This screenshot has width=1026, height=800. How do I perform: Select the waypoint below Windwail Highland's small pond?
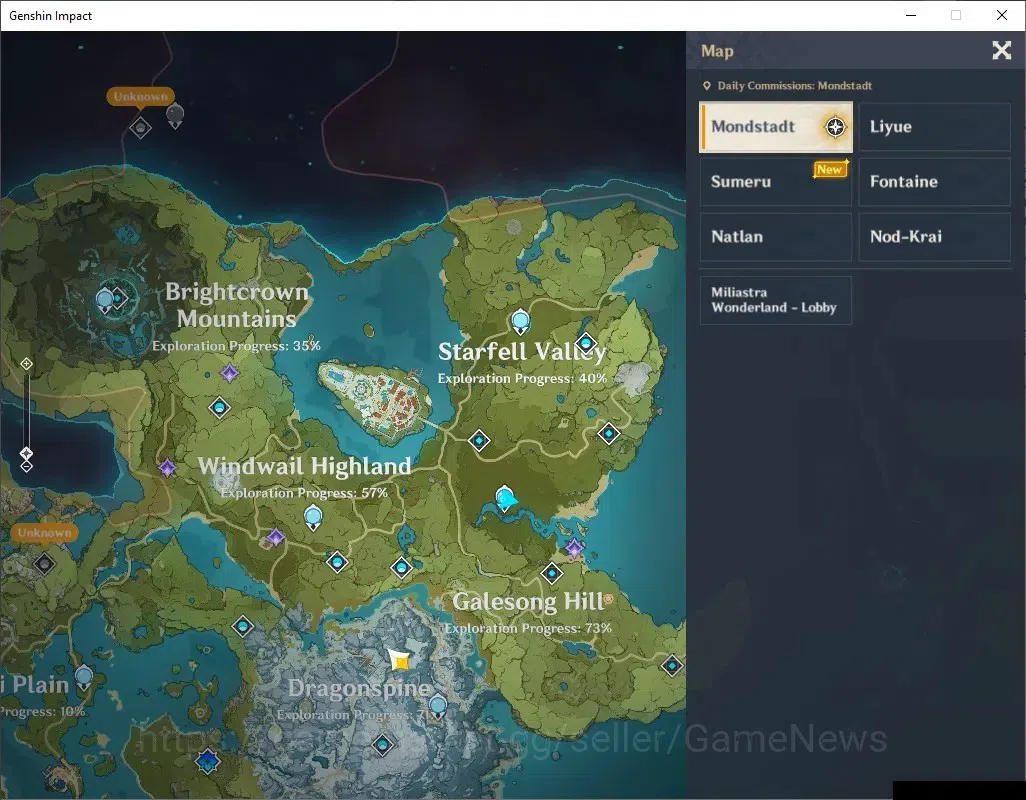[401, 567]
